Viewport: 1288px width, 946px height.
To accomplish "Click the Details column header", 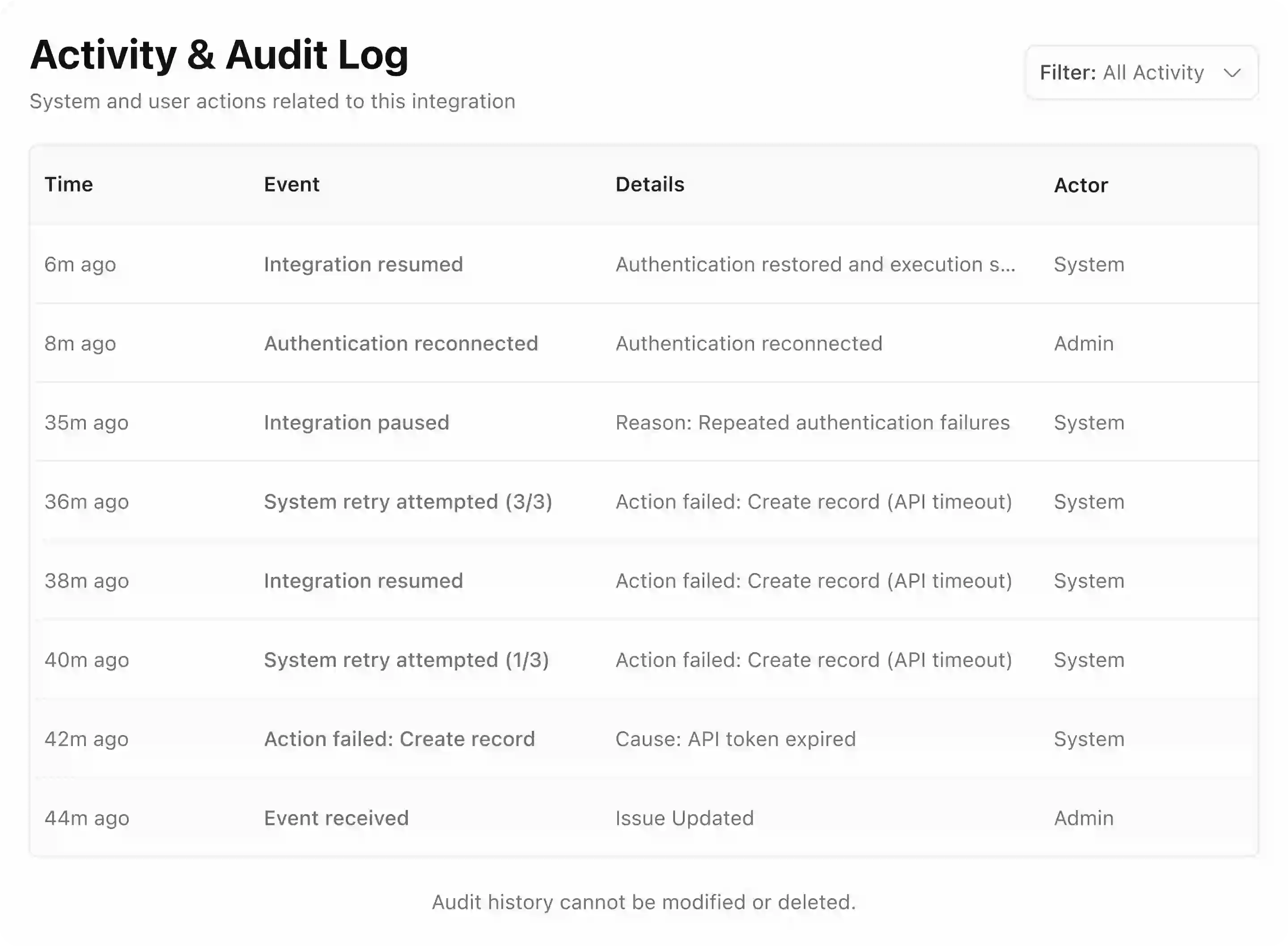I will pyautogui.click(x=649, y=184).
